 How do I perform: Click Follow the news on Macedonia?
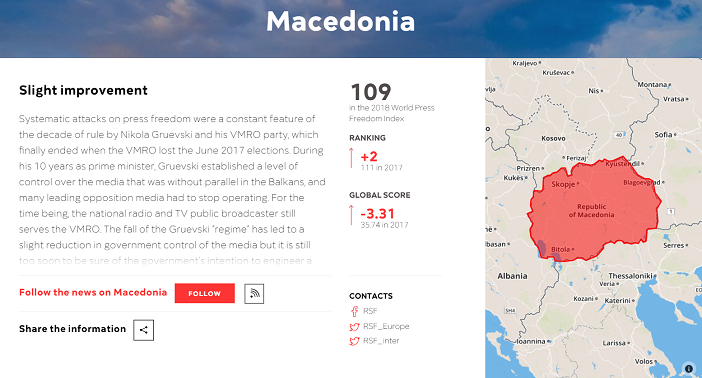click(x=93, y=292)
